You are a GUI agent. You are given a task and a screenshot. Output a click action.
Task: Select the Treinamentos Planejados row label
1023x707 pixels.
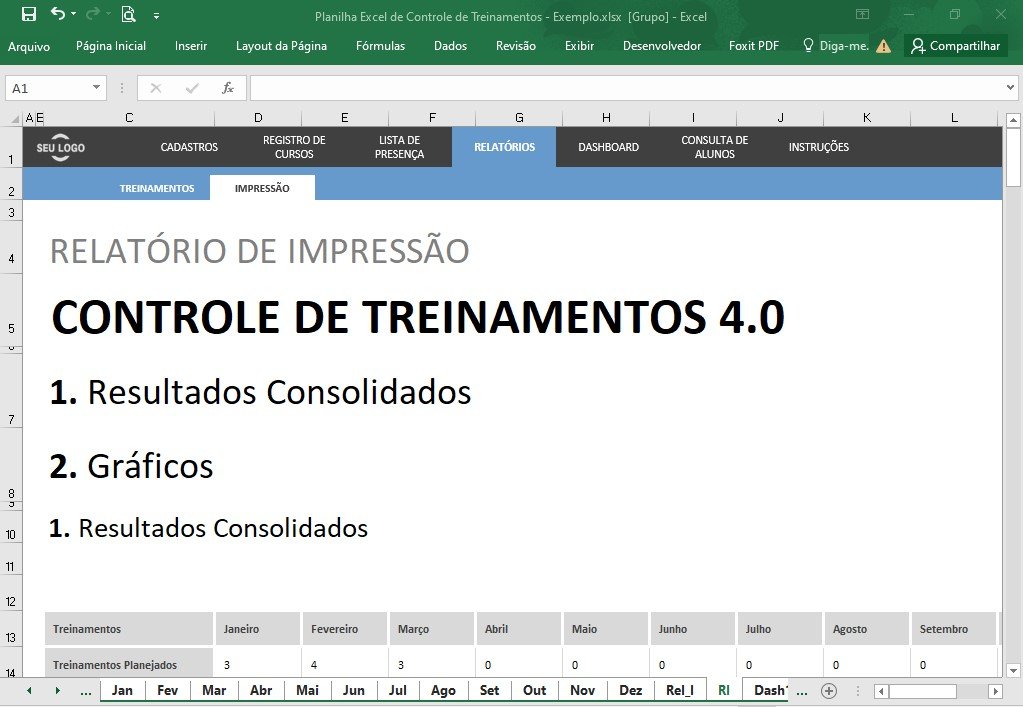pos(129,665)
